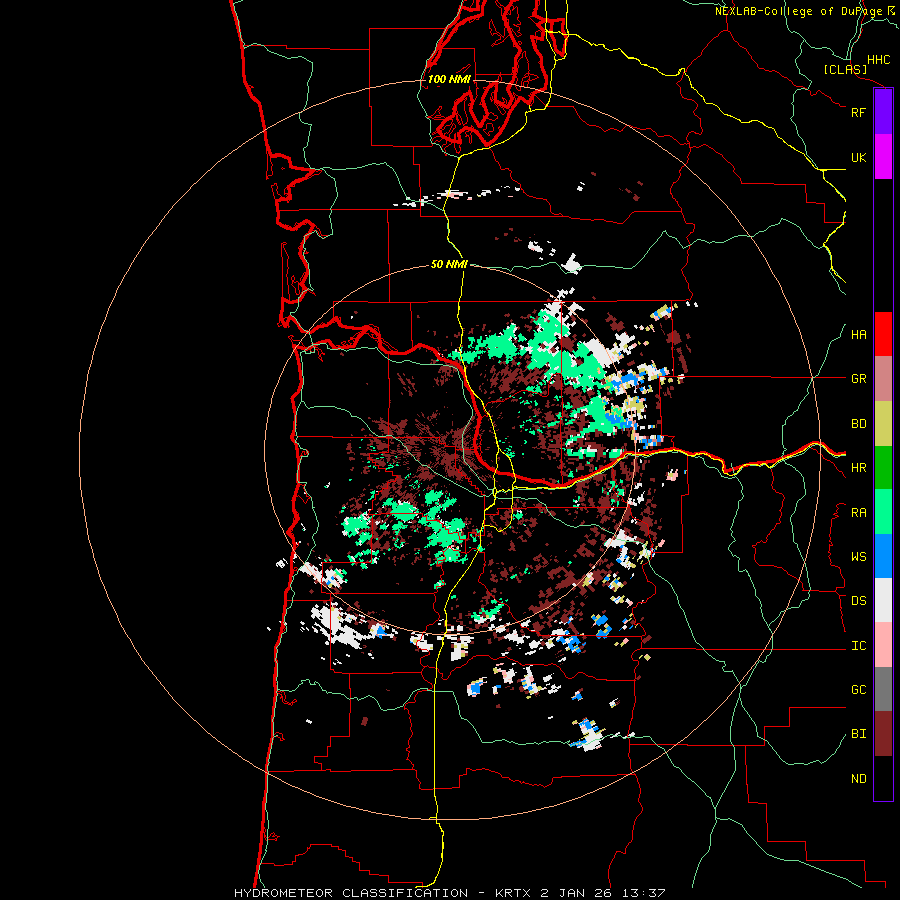Click the BI legend label

click(858, 734)
